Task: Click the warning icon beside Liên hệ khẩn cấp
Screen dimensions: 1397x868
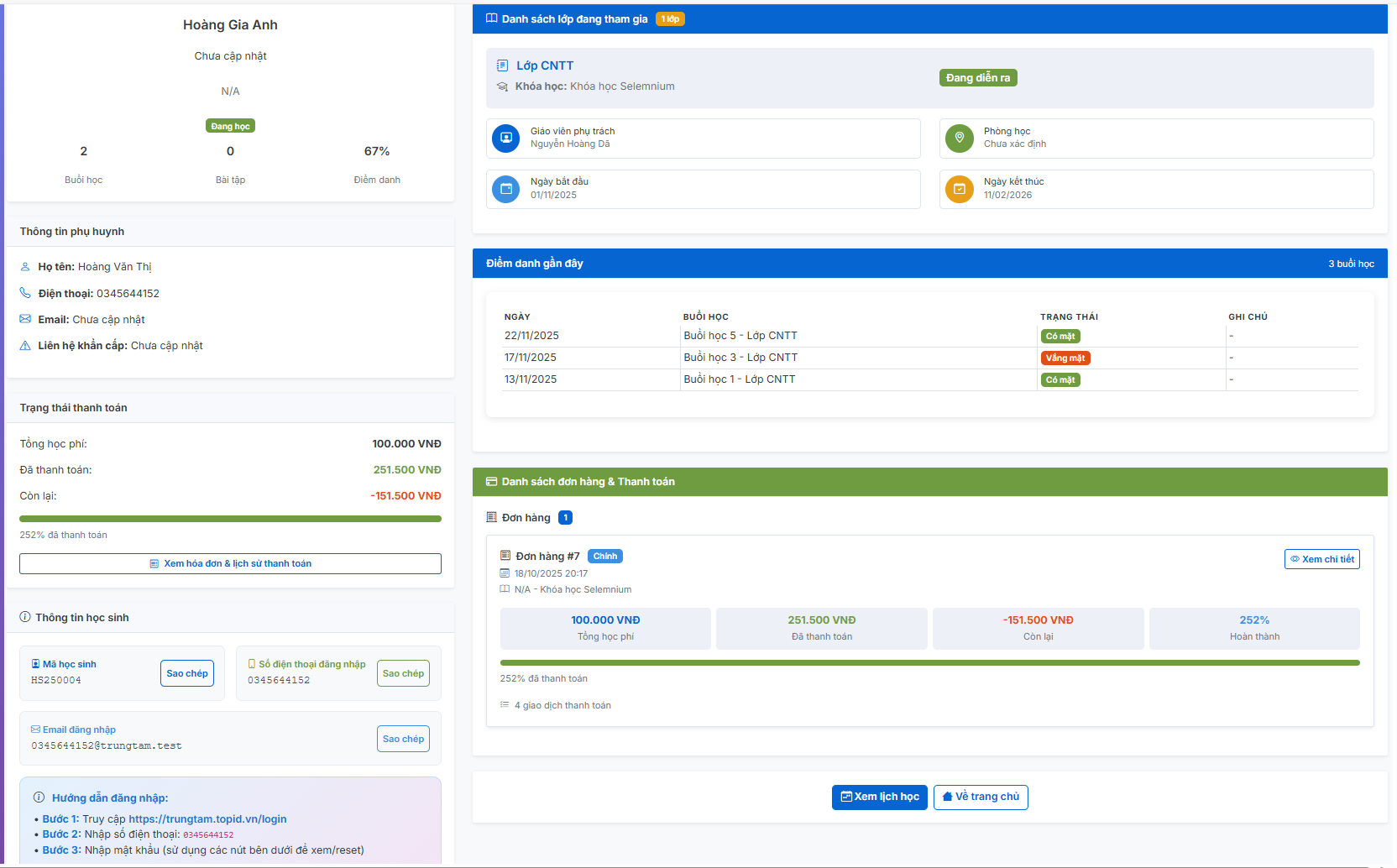Action: coord(25,345)
